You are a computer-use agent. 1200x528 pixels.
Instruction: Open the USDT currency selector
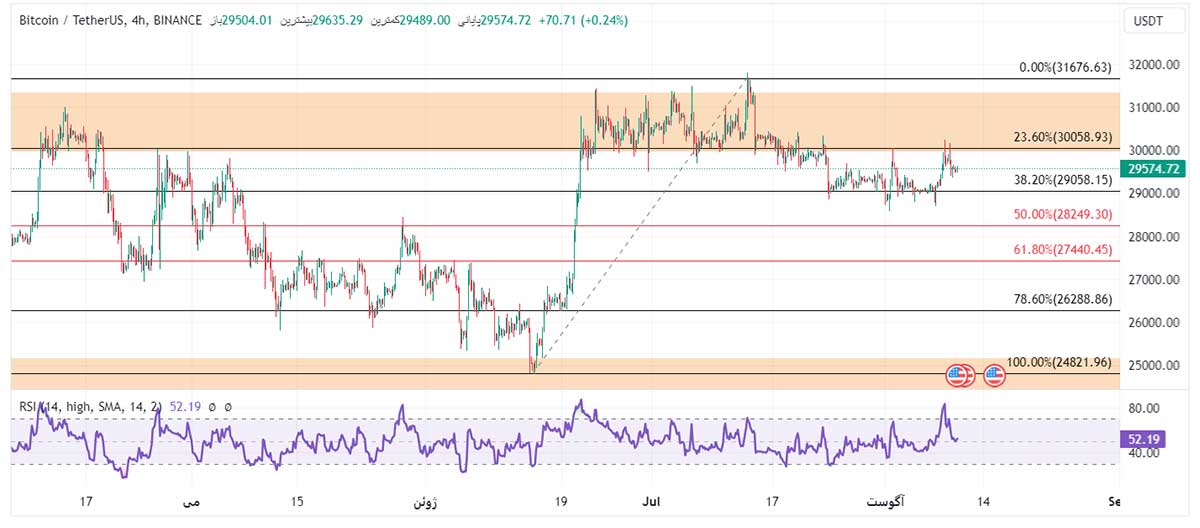click(1155, 21)
